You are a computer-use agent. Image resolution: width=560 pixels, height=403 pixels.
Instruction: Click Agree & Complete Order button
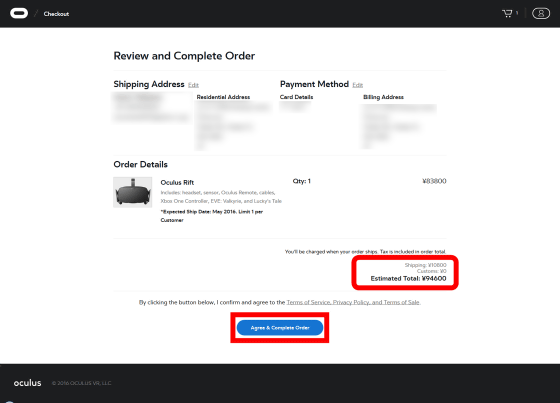[280, 328]
